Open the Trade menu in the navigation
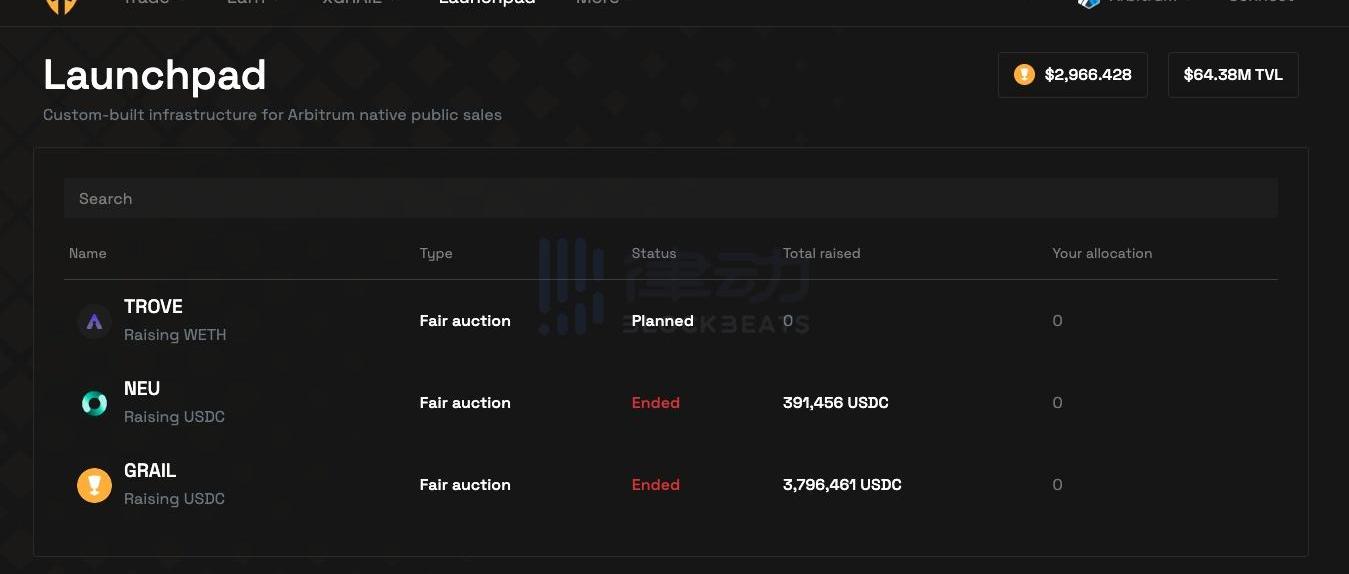The height and width of the screenshot is (574, 1349). coord(145,3)
